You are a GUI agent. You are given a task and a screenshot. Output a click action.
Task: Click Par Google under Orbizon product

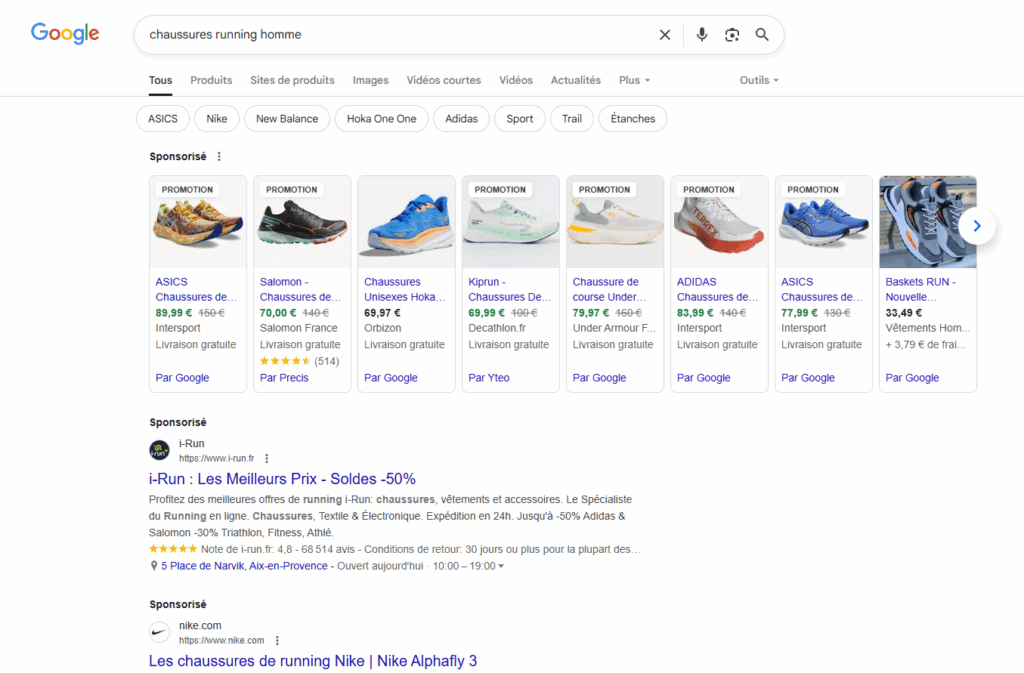point(391,378)
